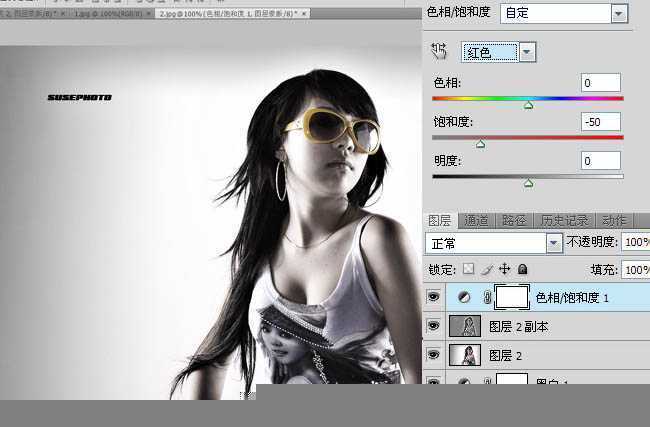Open the 路径 panel tab

click(x=514, y=221)
